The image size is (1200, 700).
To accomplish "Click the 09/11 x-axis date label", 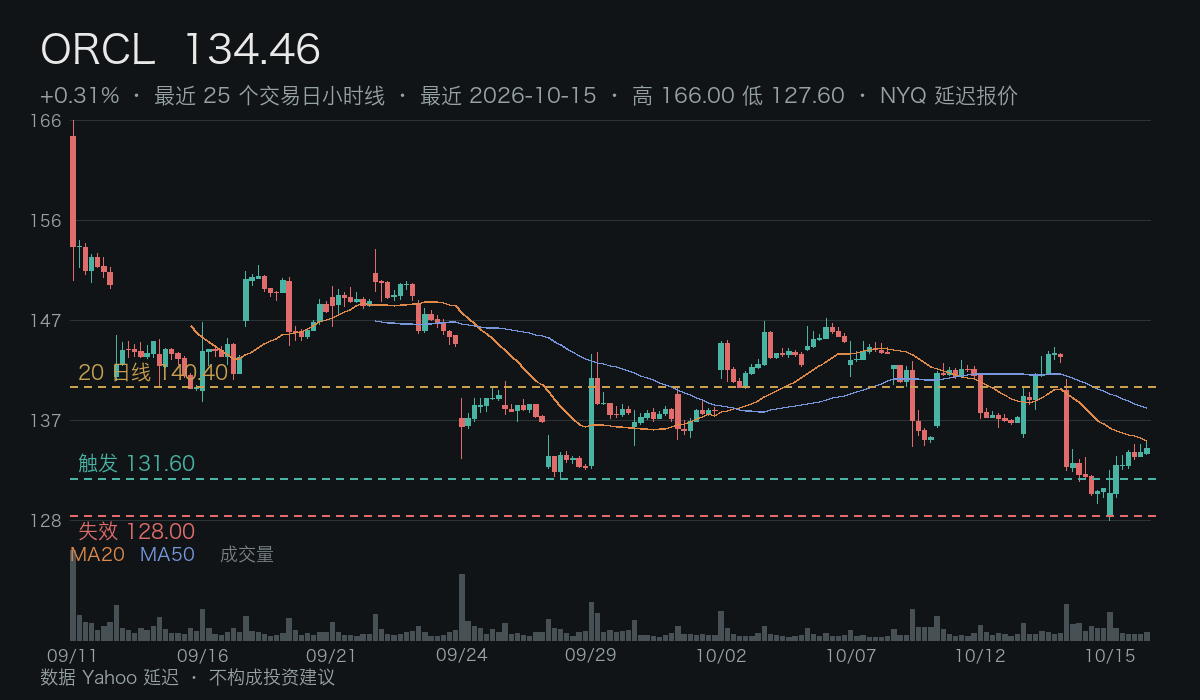I will click(72, 656).
